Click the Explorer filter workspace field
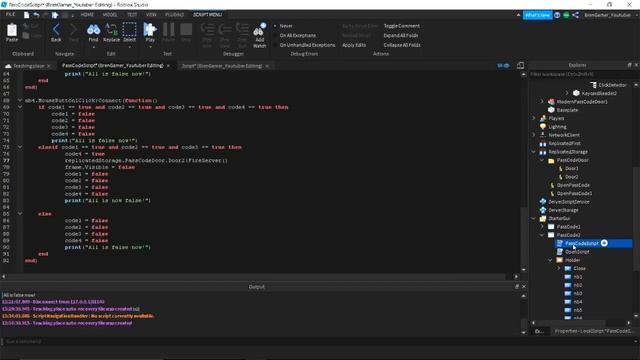 click(582, 74)
